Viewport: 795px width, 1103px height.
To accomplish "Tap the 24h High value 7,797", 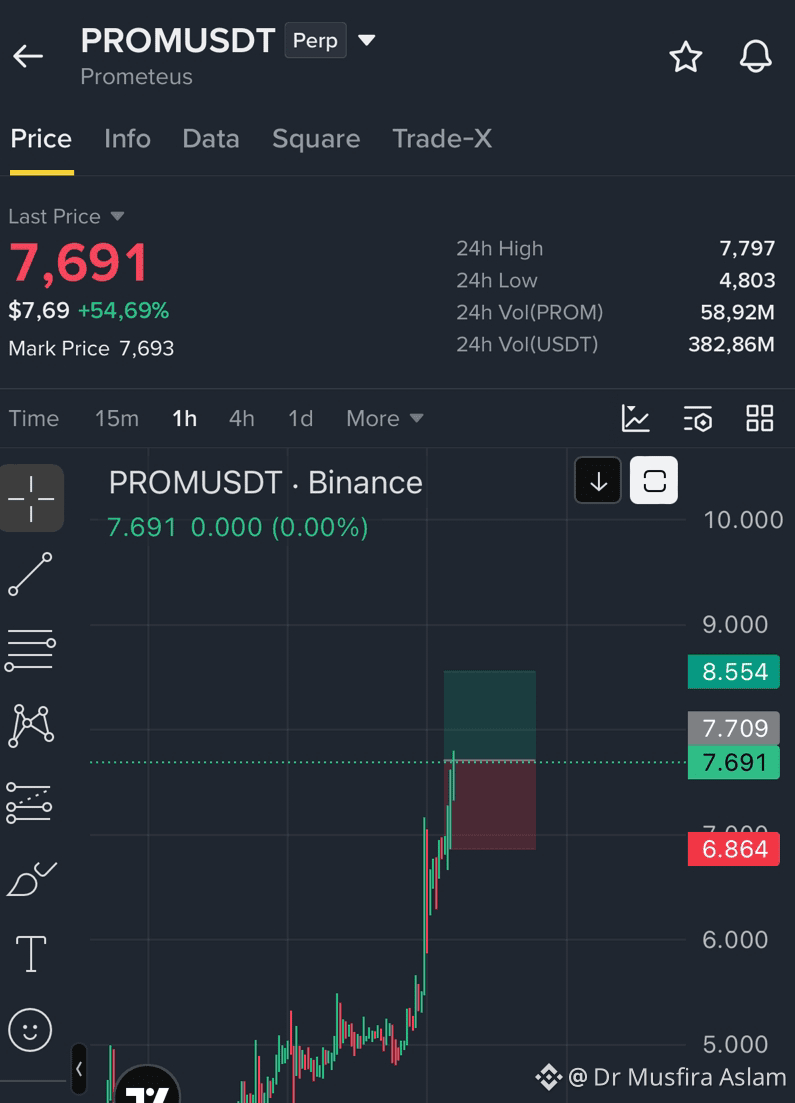I will coord(746,248).
